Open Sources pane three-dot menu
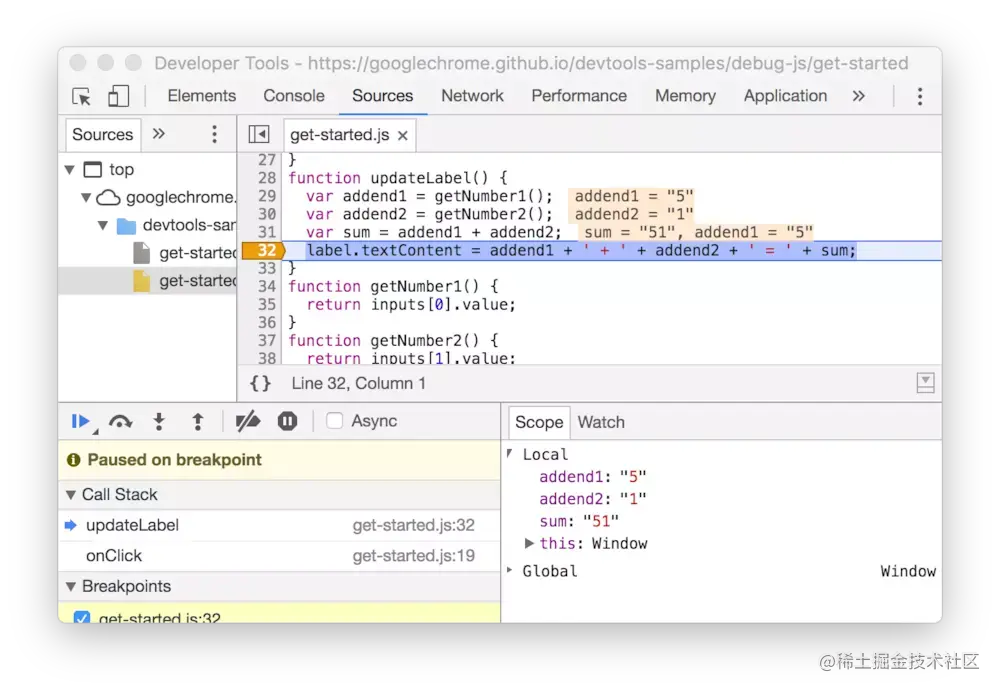Screen dimensions: 1000x692 tap(214, 134)
